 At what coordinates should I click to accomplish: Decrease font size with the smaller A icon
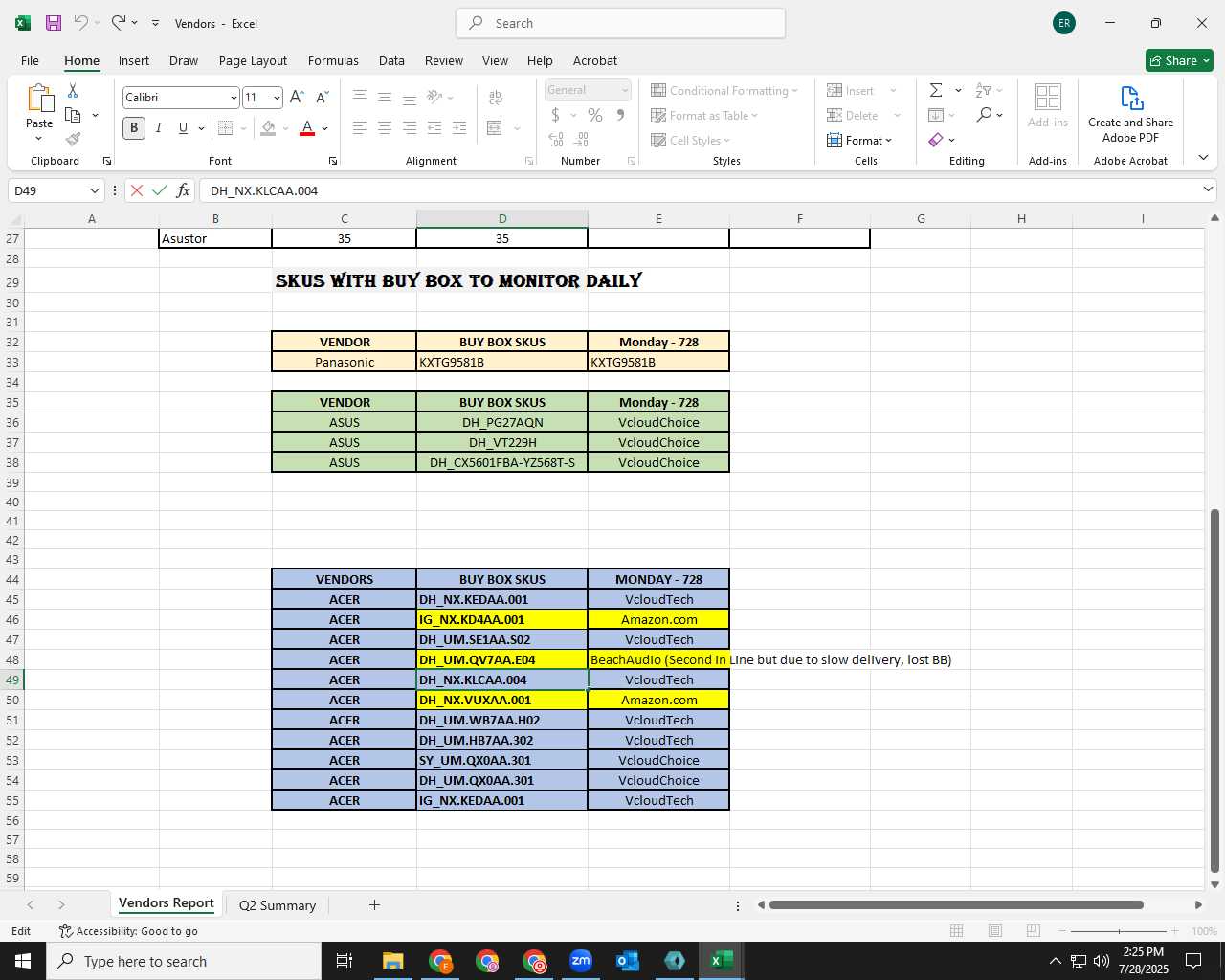(323, 97)
